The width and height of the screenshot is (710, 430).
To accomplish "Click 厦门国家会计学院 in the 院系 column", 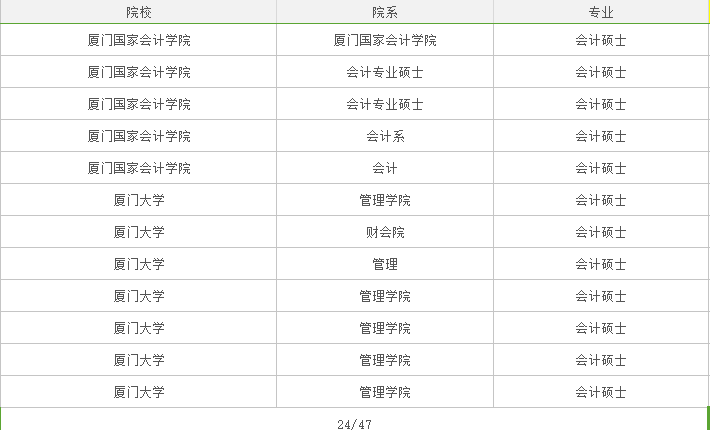I will click(385, 40).
